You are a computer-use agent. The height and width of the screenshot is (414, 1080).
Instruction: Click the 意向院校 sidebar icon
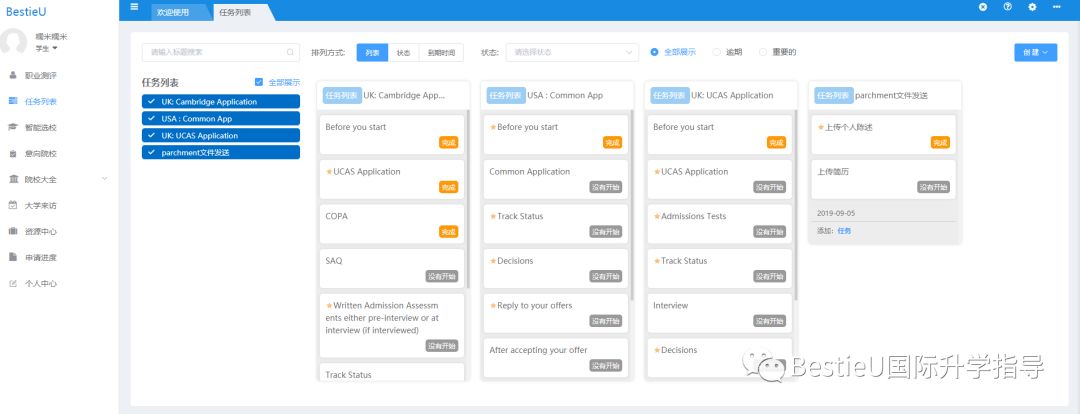point(12,154)
